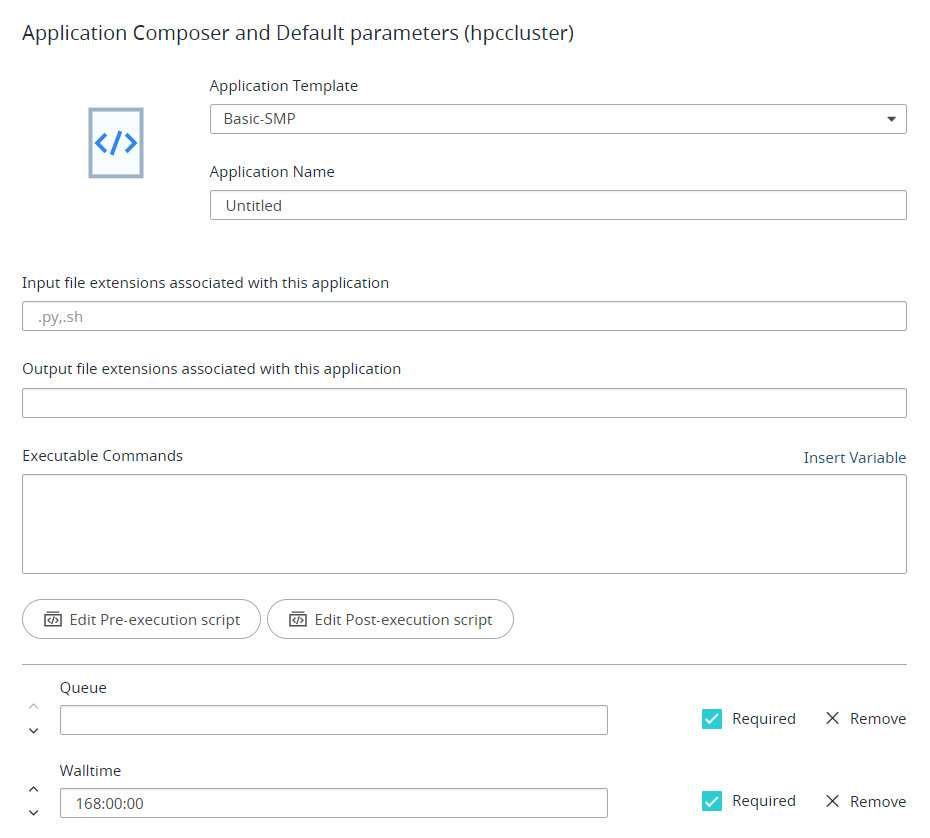Screen dimensions: 930x838
Task: Open the Edit Pre-execution script button
Action: pos(141,620)
